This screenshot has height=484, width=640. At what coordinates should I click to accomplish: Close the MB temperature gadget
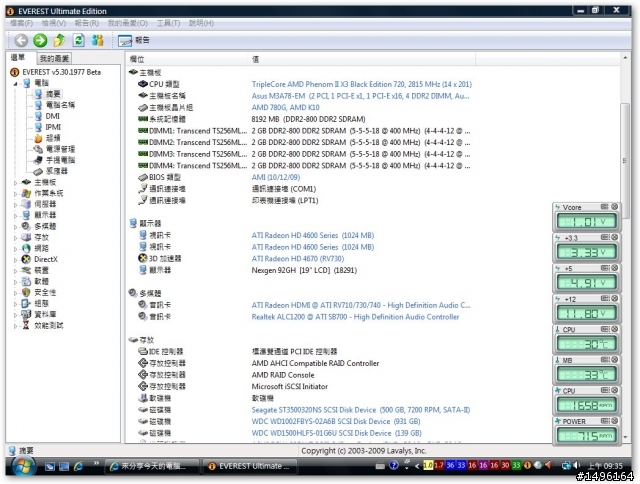coord(614,360)
